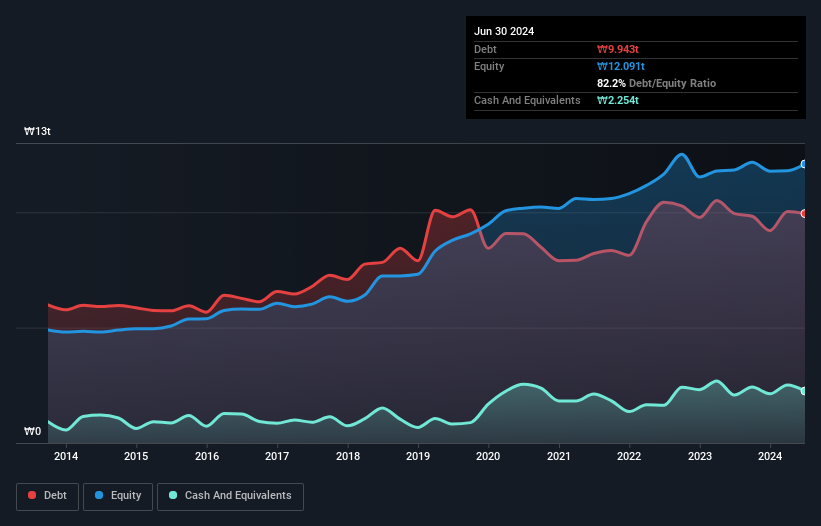
Task: Click the 2024 x-axis label
Action: (x=770, y=456)
